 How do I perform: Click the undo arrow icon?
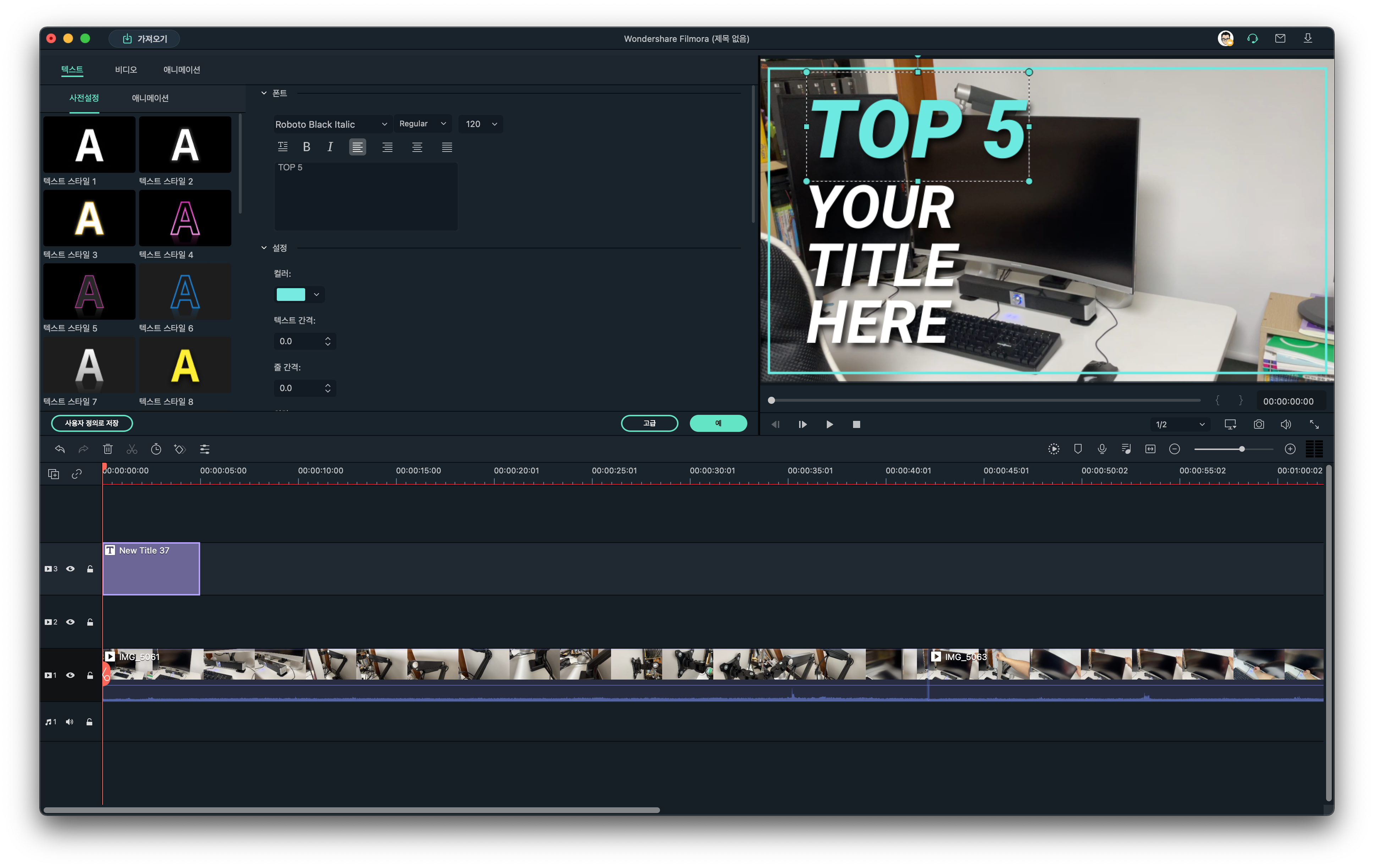[60, 449]
